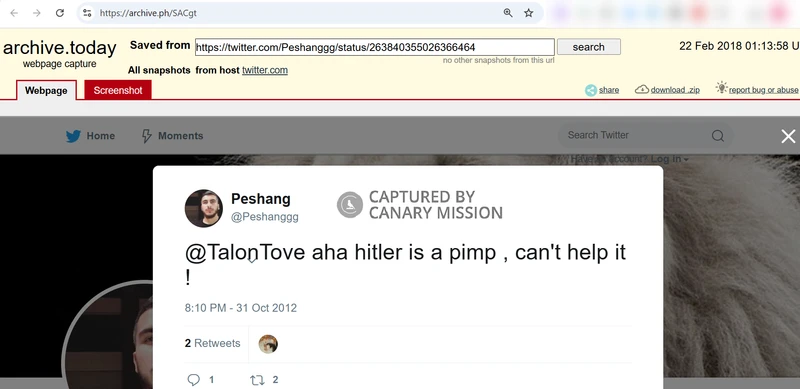The height and width of the screenshot is (389, 800).
Task: Click the retweet arrows icon
Action: [x=257, y=380]
